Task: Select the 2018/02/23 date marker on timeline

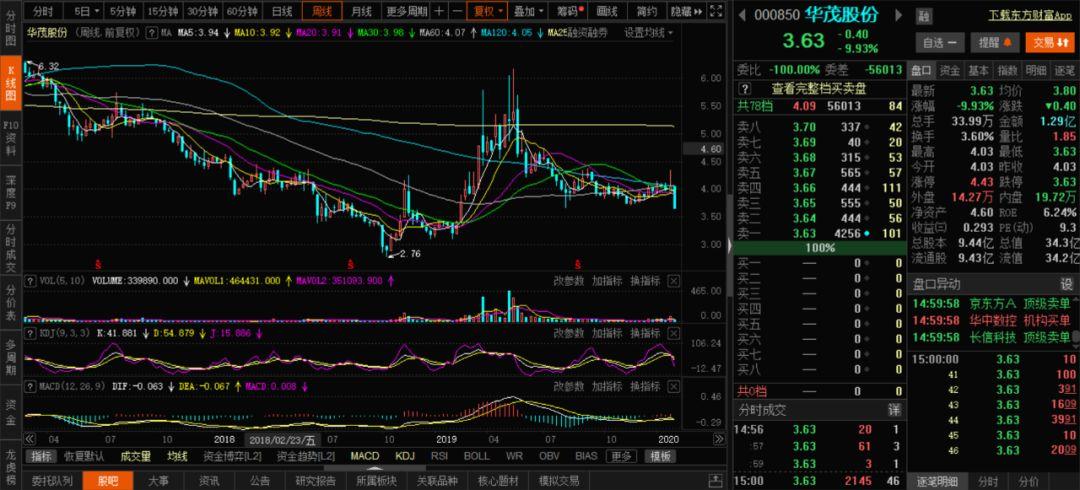Action: [x=282, y=439]
